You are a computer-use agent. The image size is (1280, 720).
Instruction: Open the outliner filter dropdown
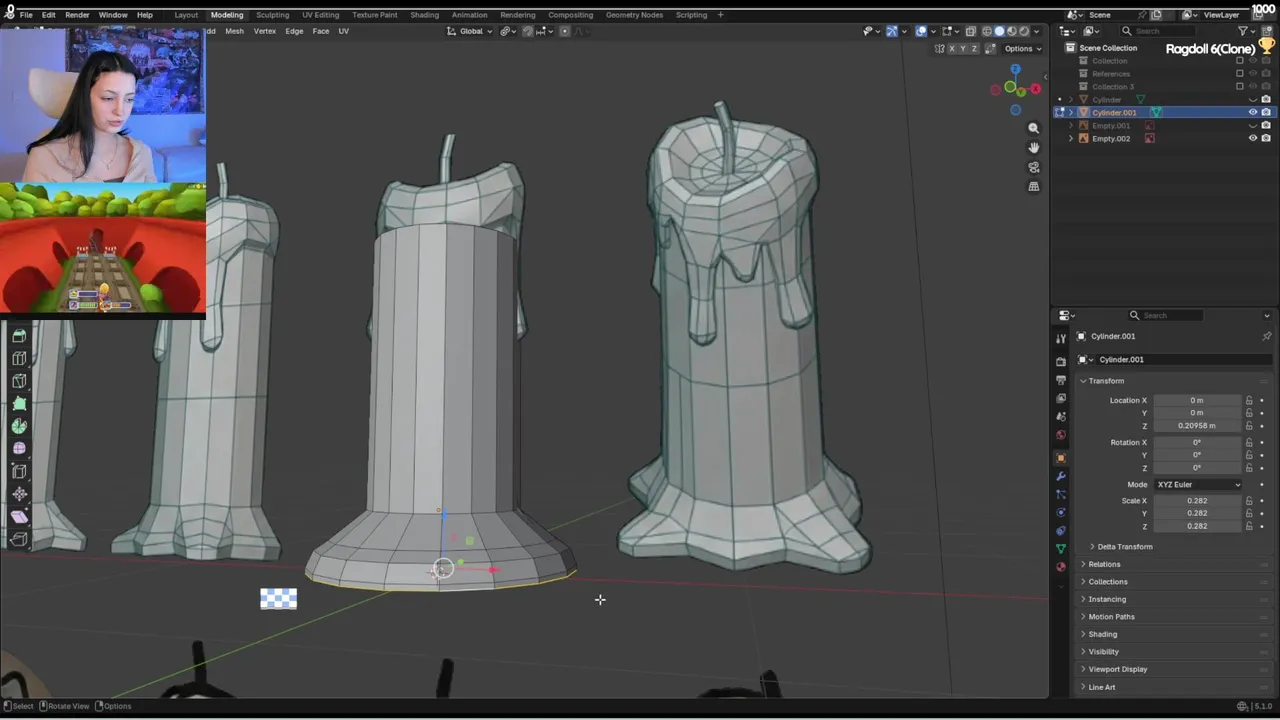1247,31
